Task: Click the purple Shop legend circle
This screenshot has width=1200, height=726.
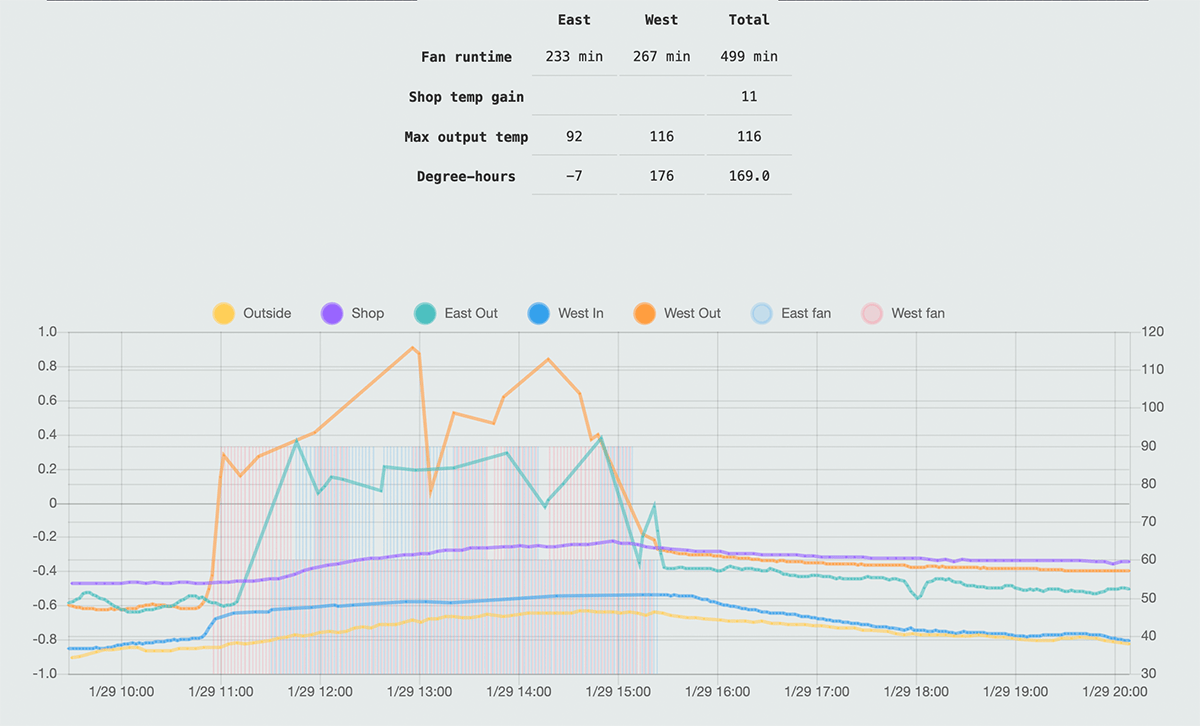Action: pyautogui.click(x=333, y=313)
